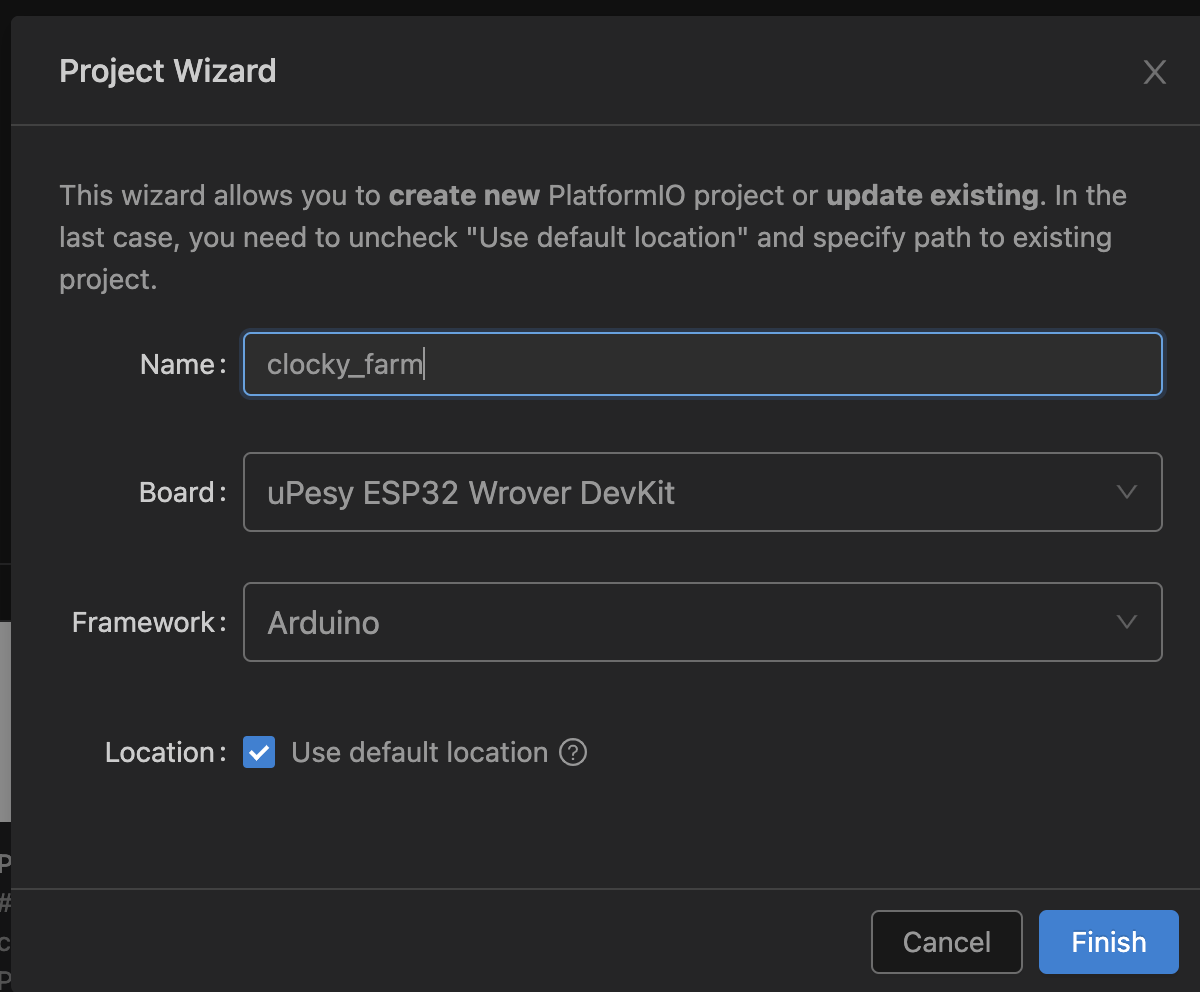Click the help question mark icon beside Location
This screenshot has height=992, width=1200.
(x=573, y=752)
